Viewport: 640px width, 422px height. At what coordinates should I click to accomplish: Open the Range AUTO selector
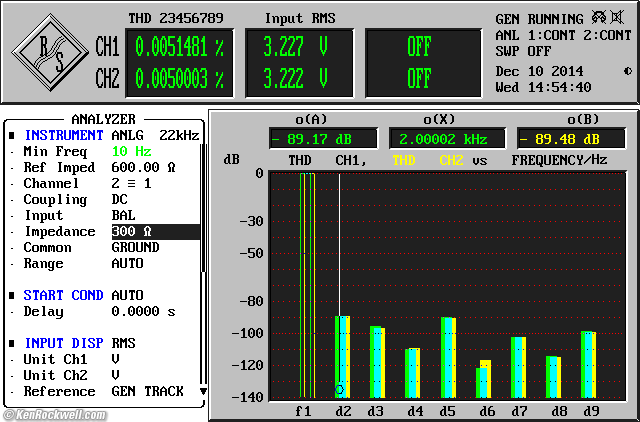[x=127, y=263]
